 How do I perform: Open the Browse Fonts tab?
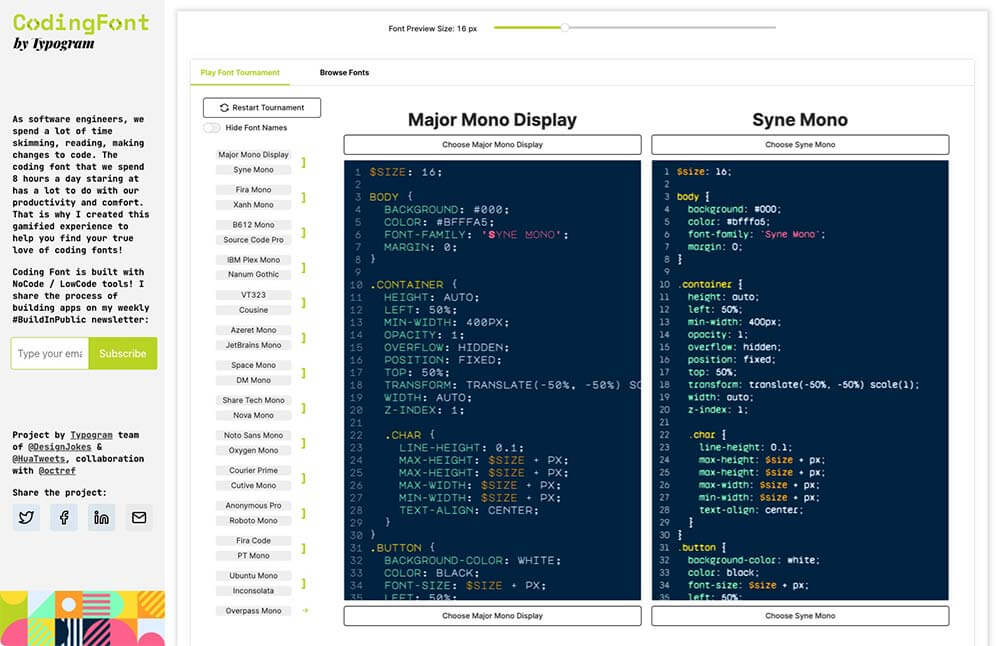coord(344,73)
